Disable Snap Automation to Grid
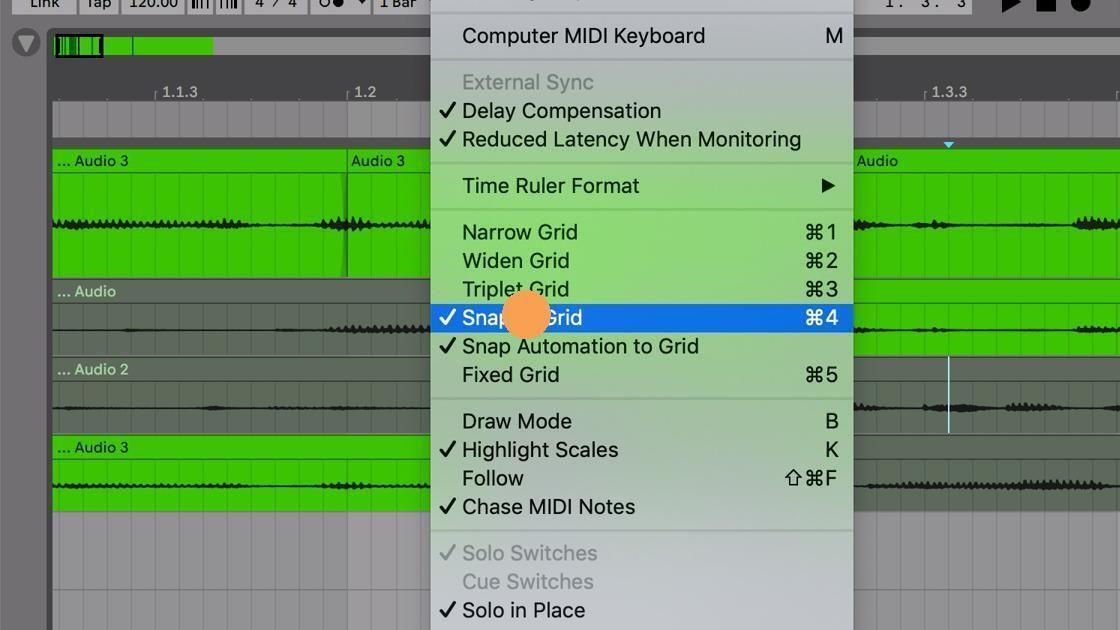Screen dimensions: 1120x630 pos(580,346)
